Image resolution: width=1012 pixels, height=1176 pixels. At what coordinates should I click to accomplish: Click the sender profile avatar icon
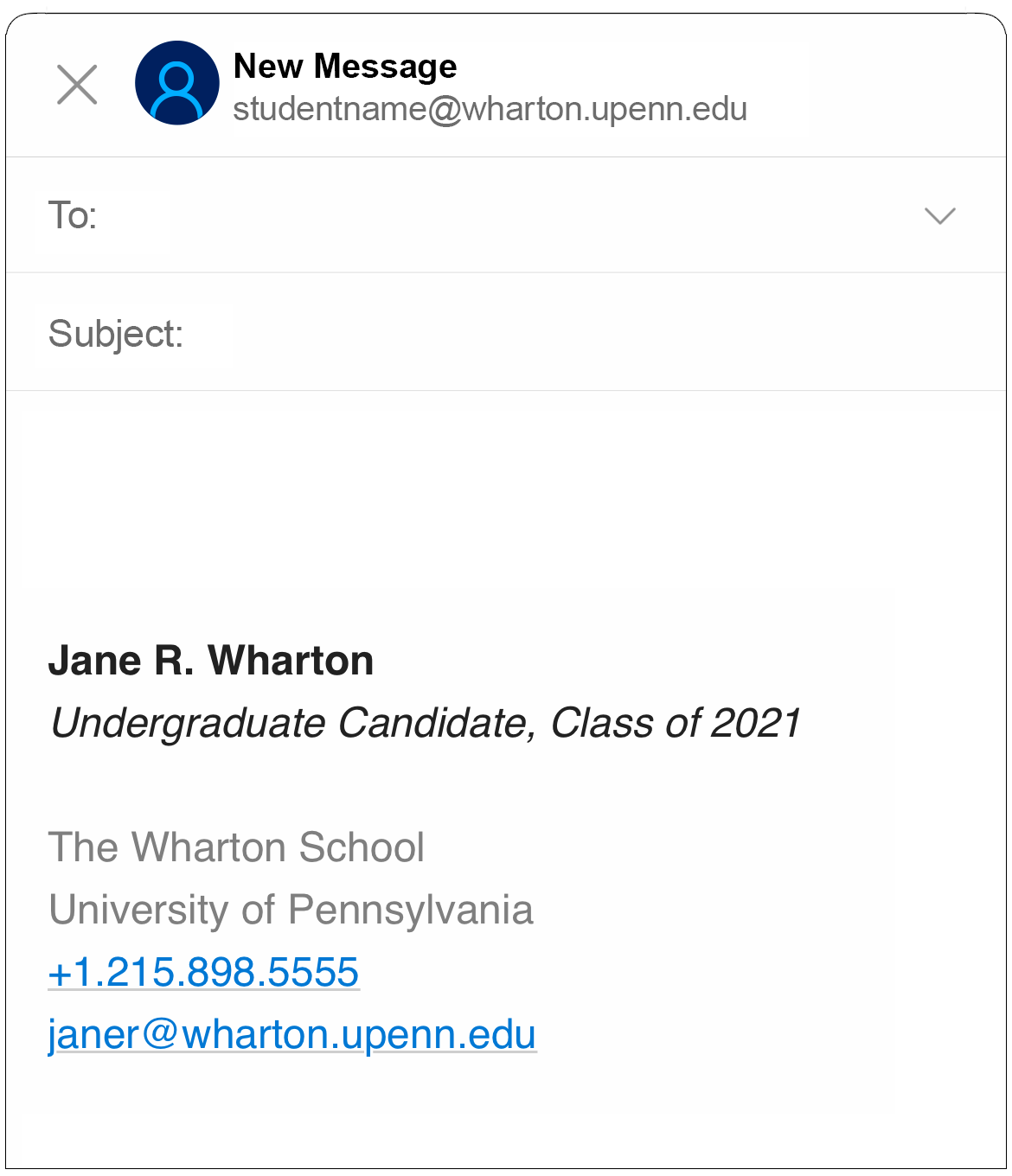point(177,83)
